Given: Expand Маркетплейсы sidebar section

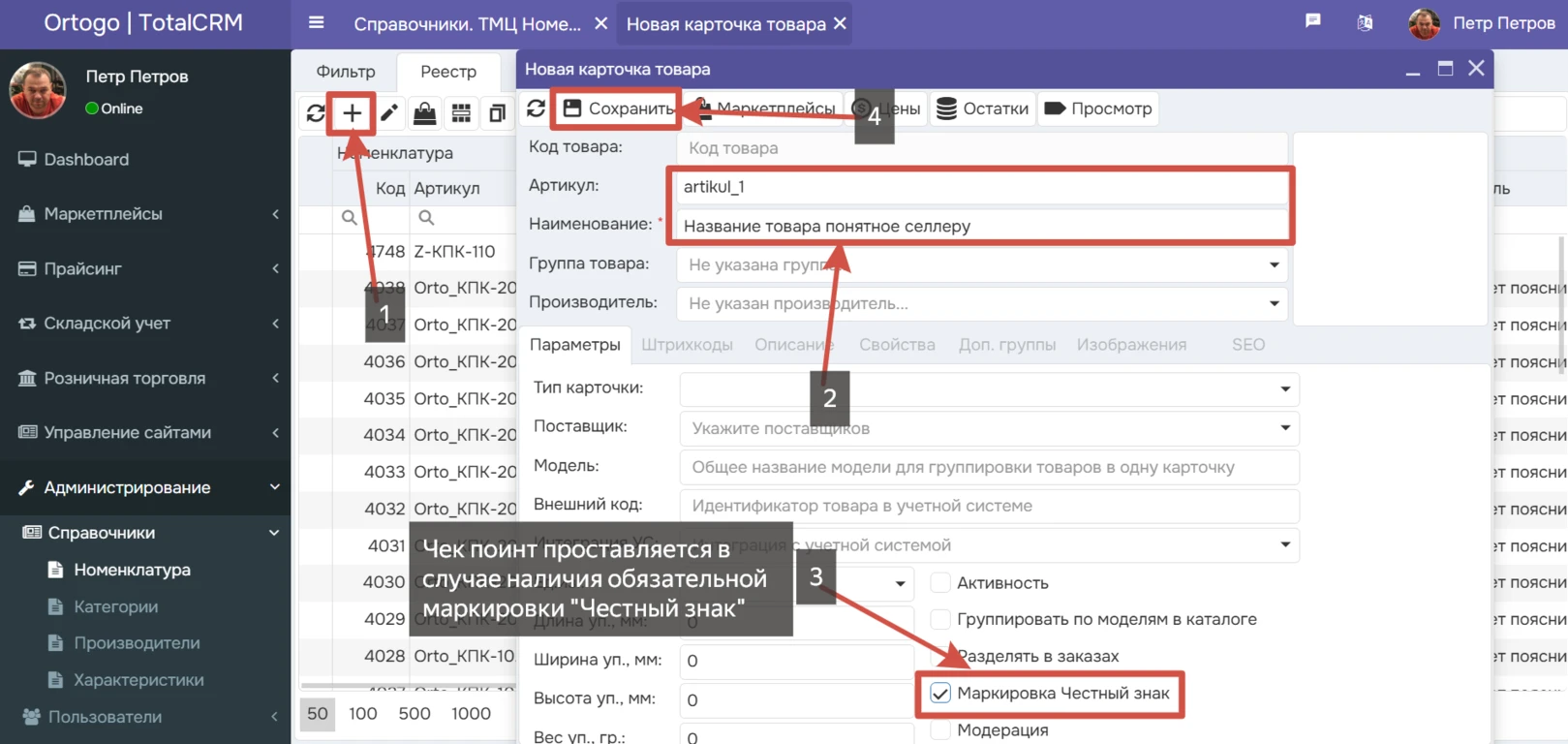Looking at the screenshot, I should click(145, 214).
